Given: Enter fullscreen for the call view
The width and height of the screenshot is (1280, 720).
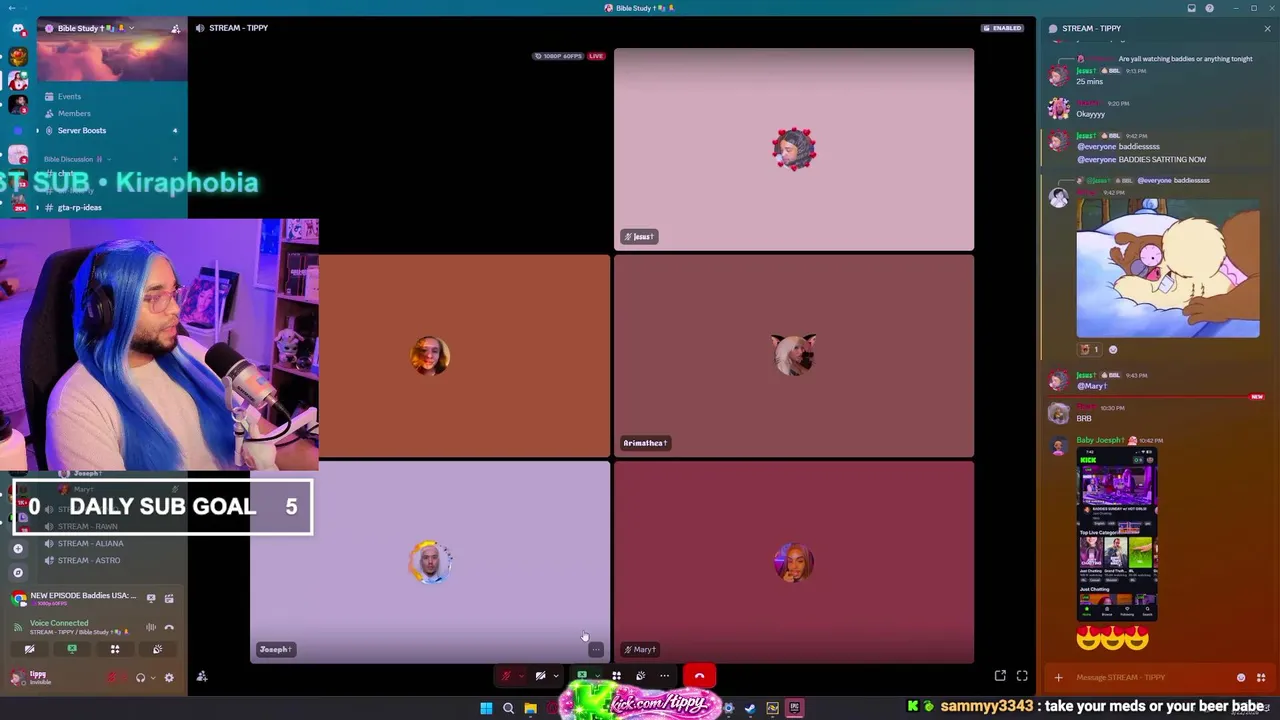Looking at the screenshot, I should click(x=1022, y=676).
